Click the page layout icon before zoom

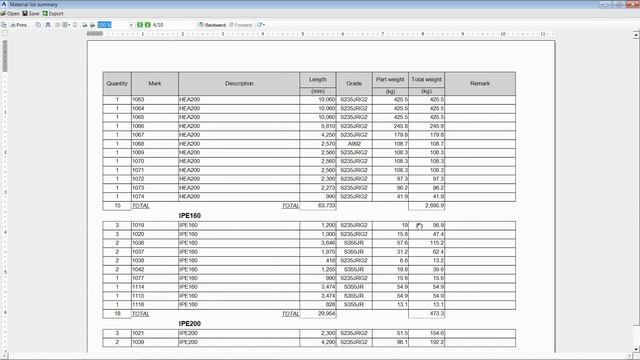(x=75, y=25)
